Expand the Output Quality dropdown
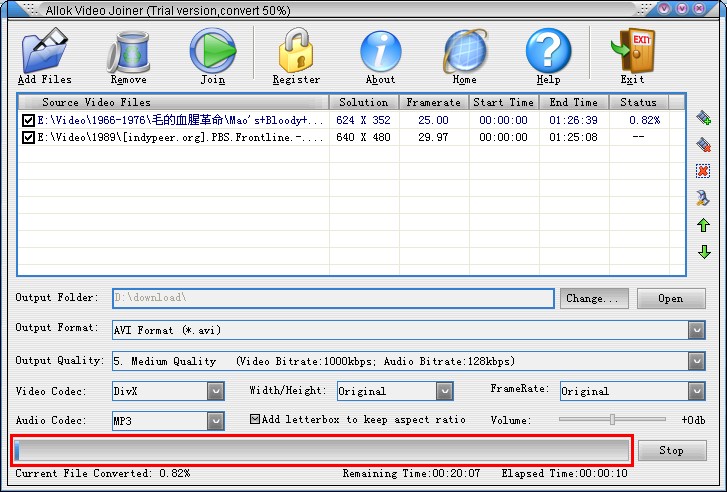The height and width of the screenshot is (492, 727). [x=696, y=361]
